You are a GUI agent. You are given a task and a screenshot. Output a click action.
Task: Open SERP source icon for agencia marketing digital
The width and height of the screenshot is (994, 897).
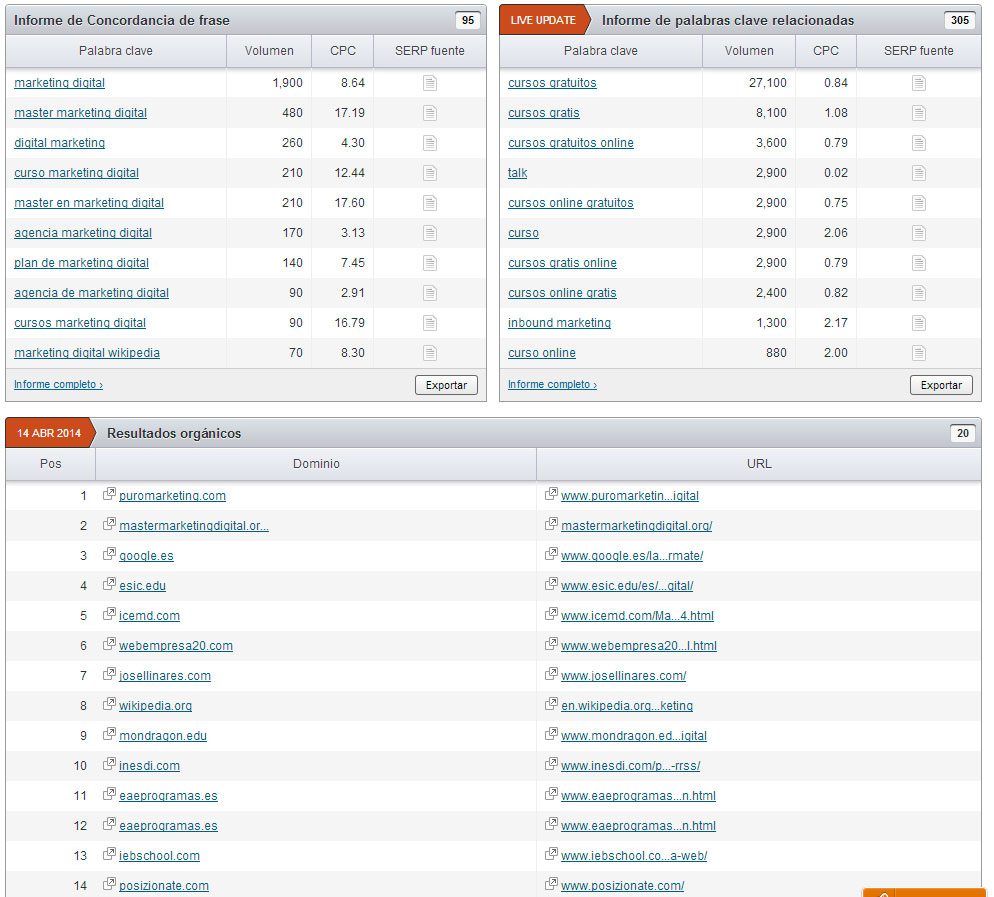click(x=430, y=233)
